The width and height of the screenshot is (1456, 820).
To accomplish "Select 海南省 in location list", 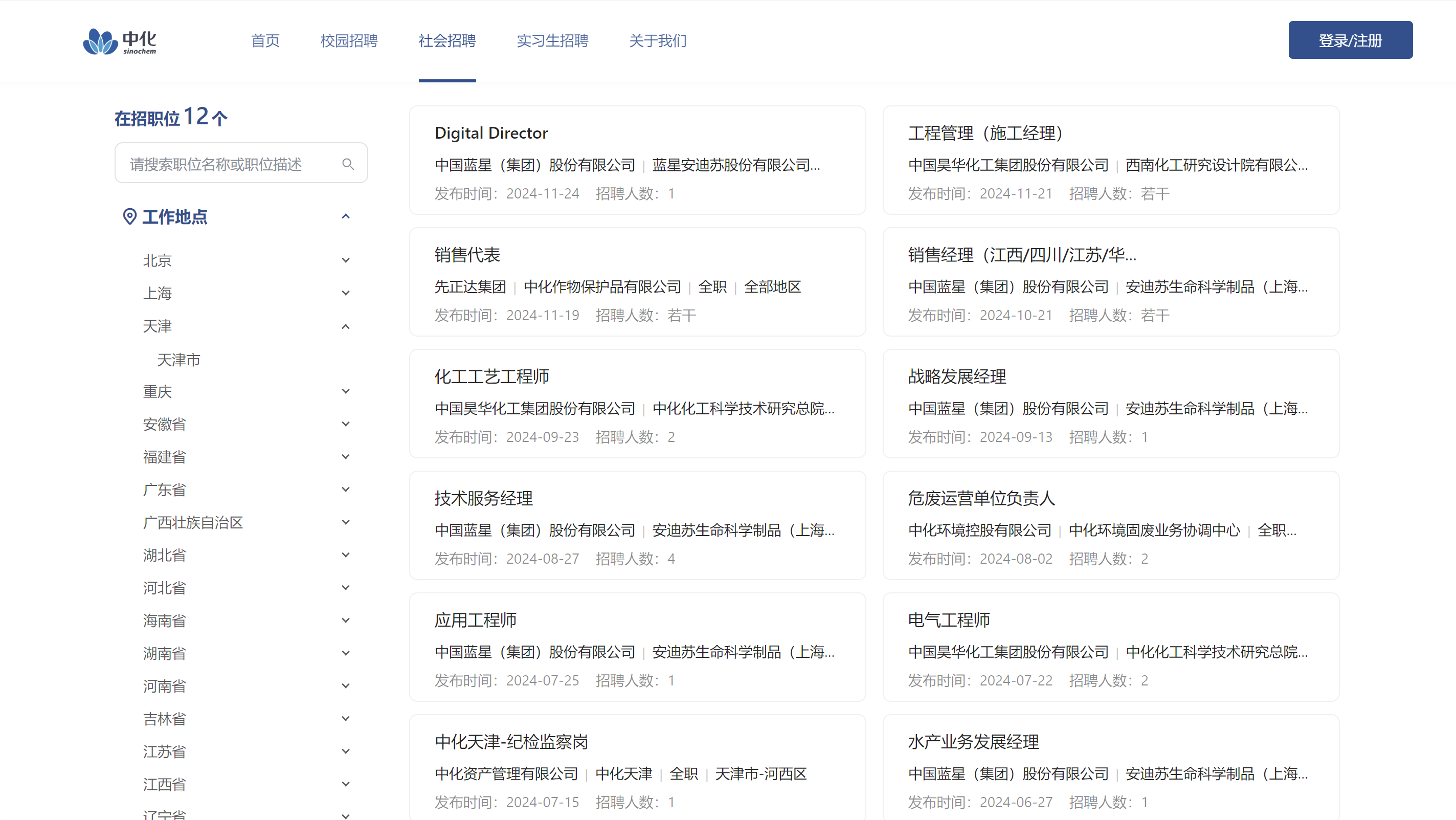I will [165, 621].
